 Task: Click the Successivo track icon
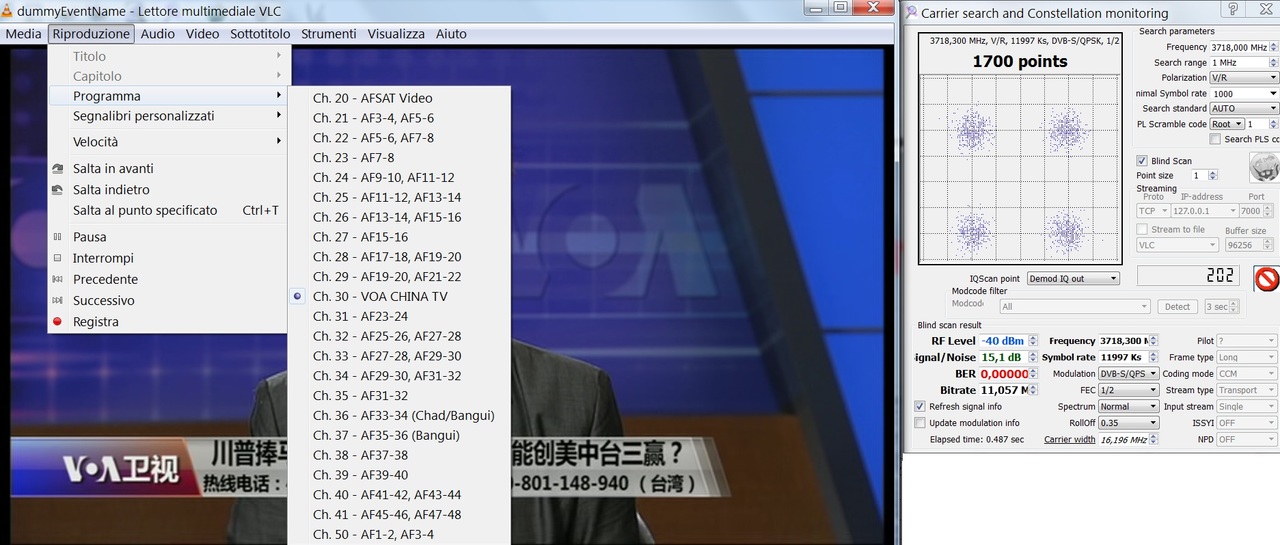[x=57, y=300]
